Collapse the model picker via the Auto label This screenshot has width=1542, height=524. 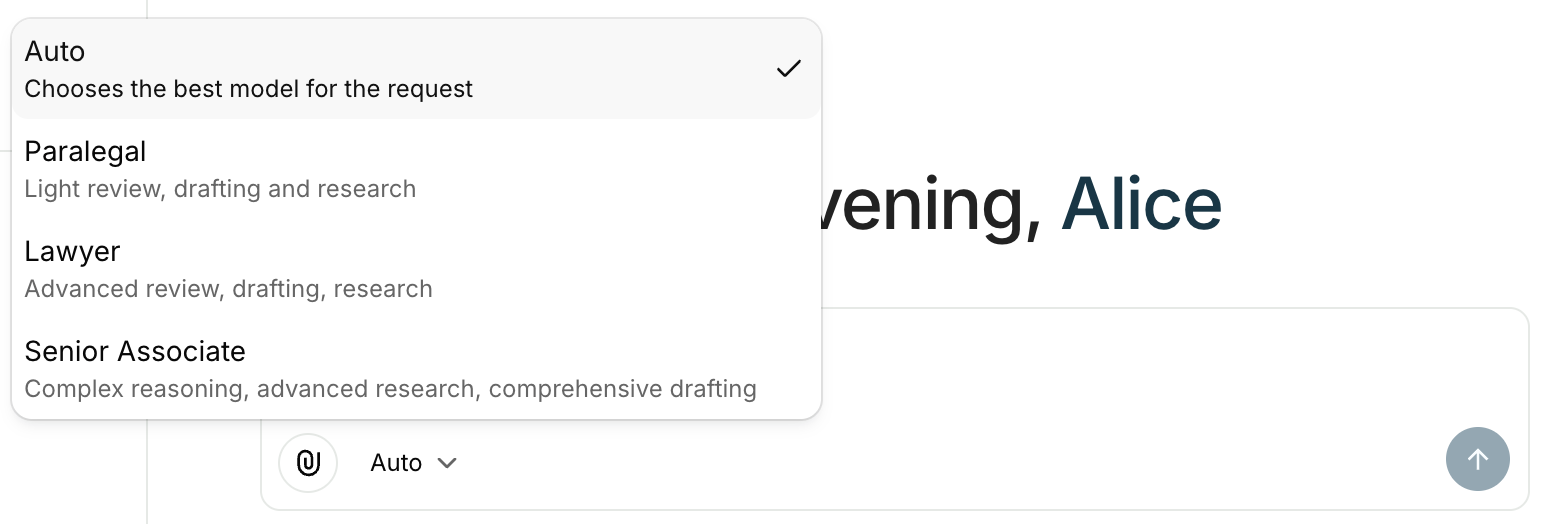tap(396, 463)
